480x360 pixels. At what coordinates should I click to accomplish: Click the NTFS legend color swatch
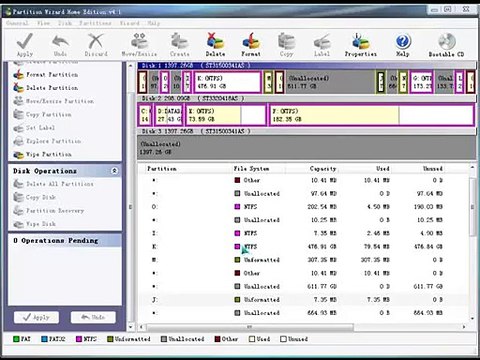click(79, 339)
